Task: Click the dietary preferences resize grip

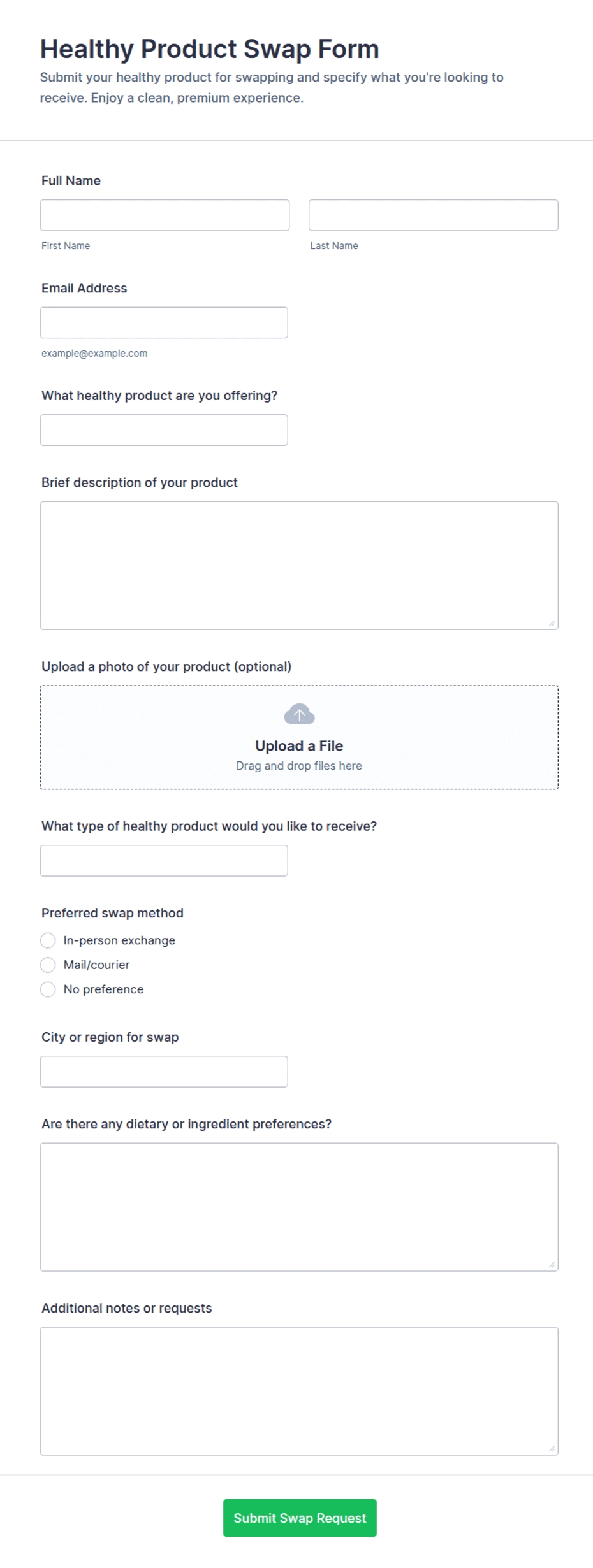Action: coord(552,1265)
